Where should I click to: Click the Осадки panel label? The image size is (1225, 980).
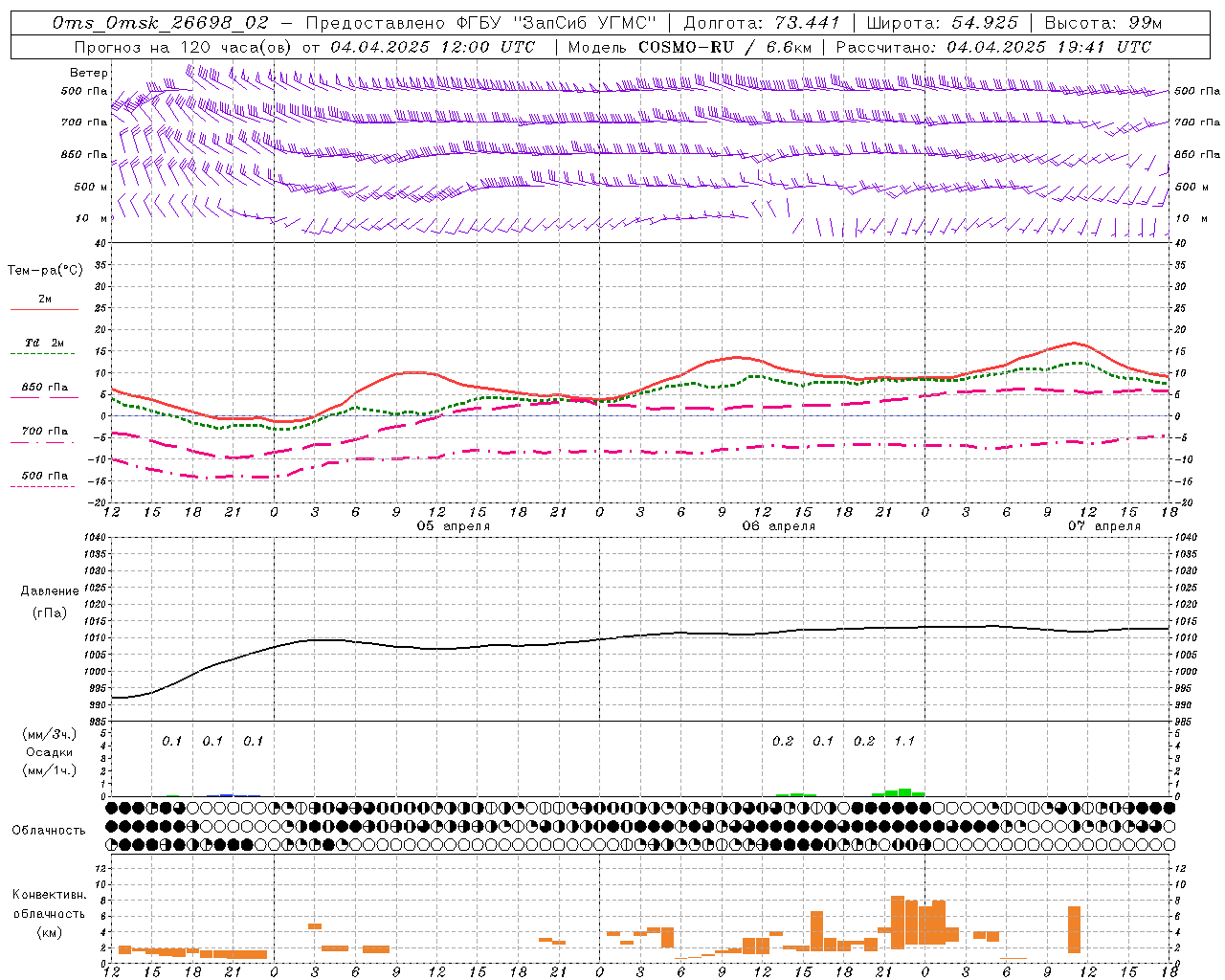pos(49,752)
